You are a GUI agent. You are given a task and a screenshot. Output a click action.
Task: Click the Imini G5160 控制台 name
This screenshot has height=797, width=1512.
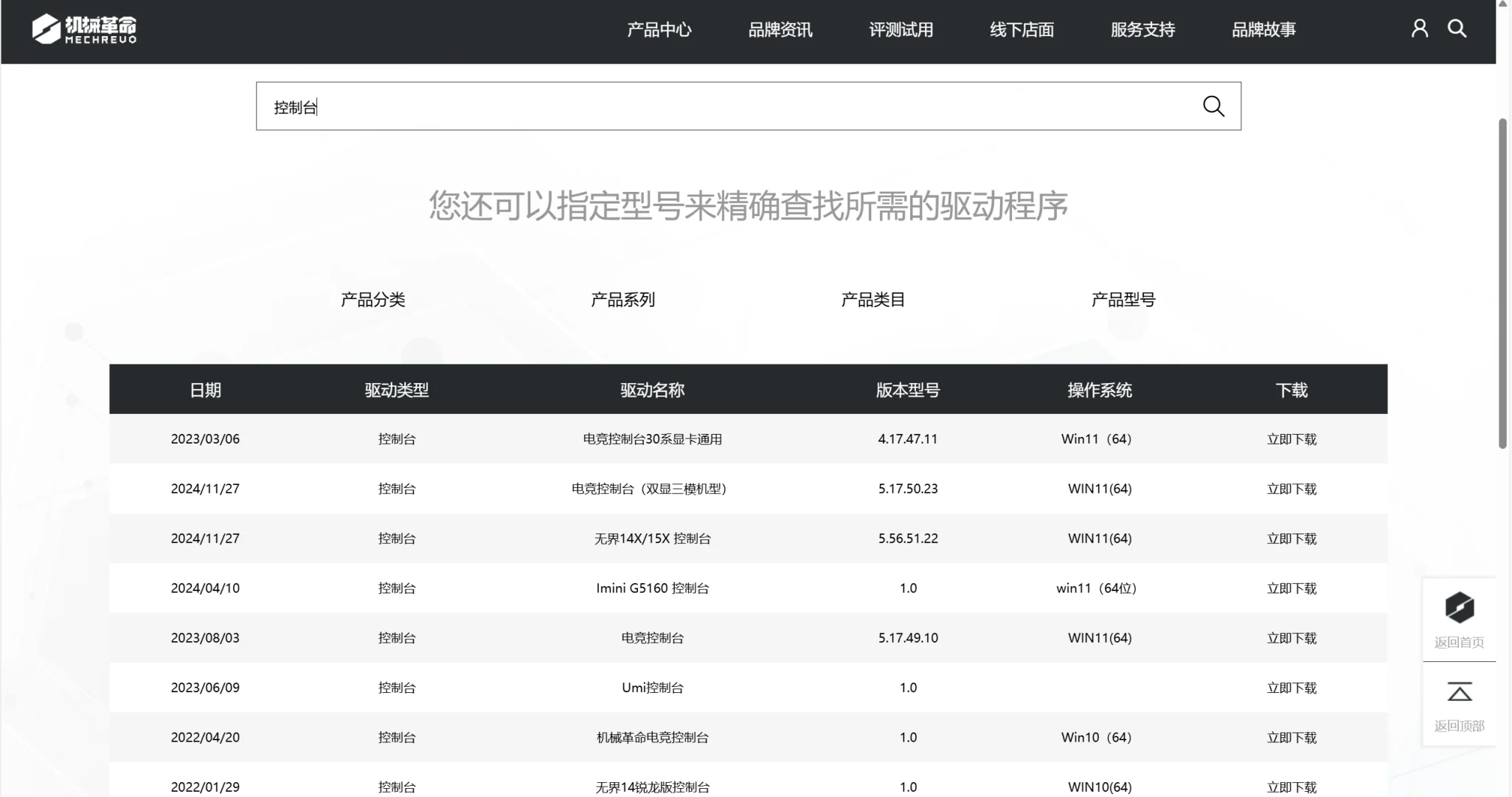[x=653, y=588]
